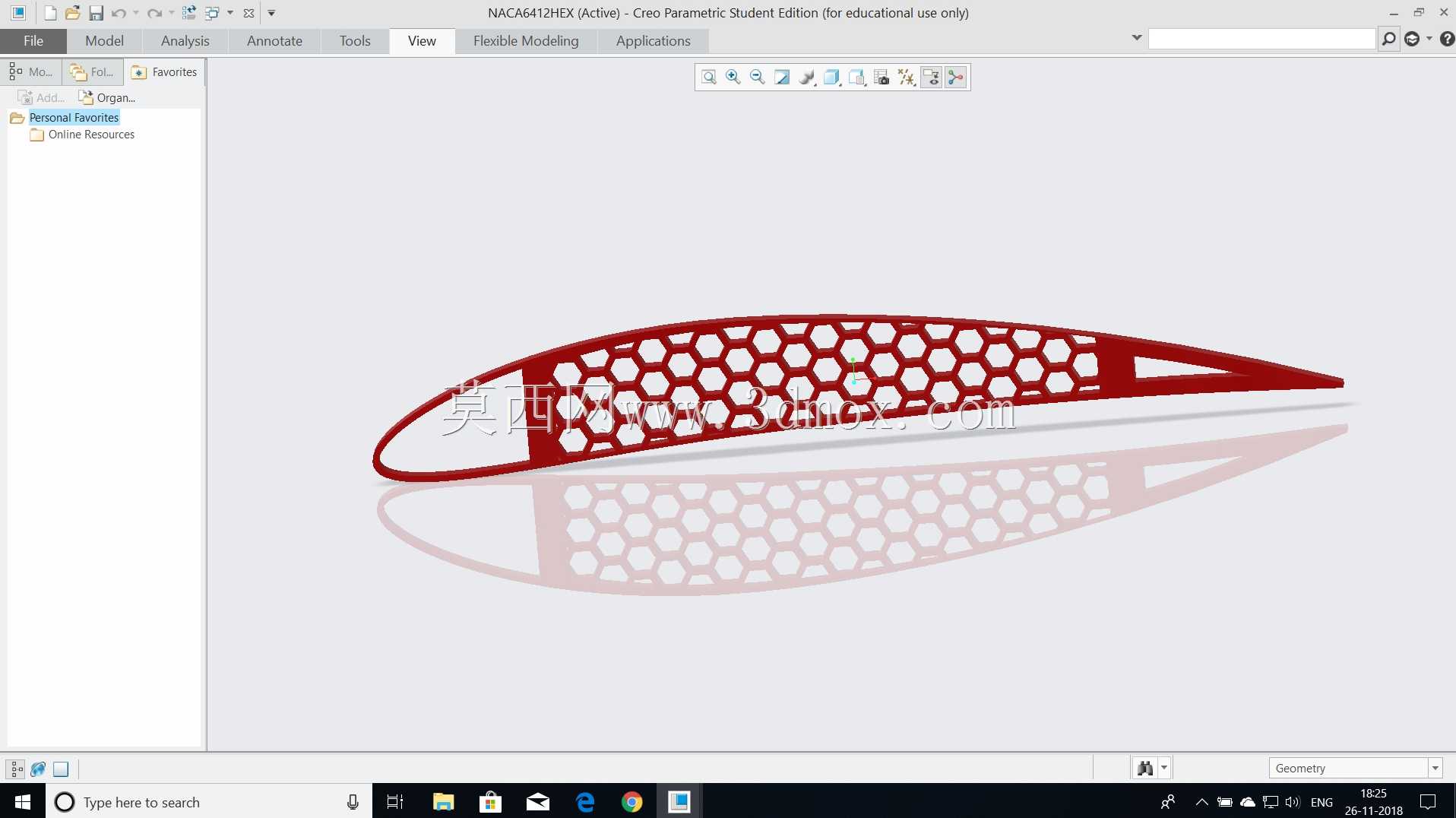Open the Display Style cube icon

pos(832,77)
